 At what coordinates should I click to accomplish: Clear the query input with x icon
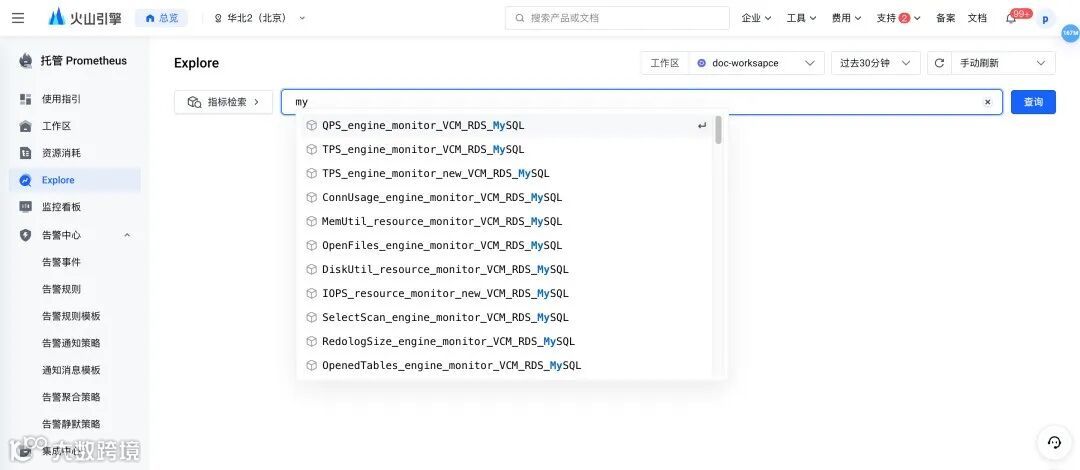987,102
